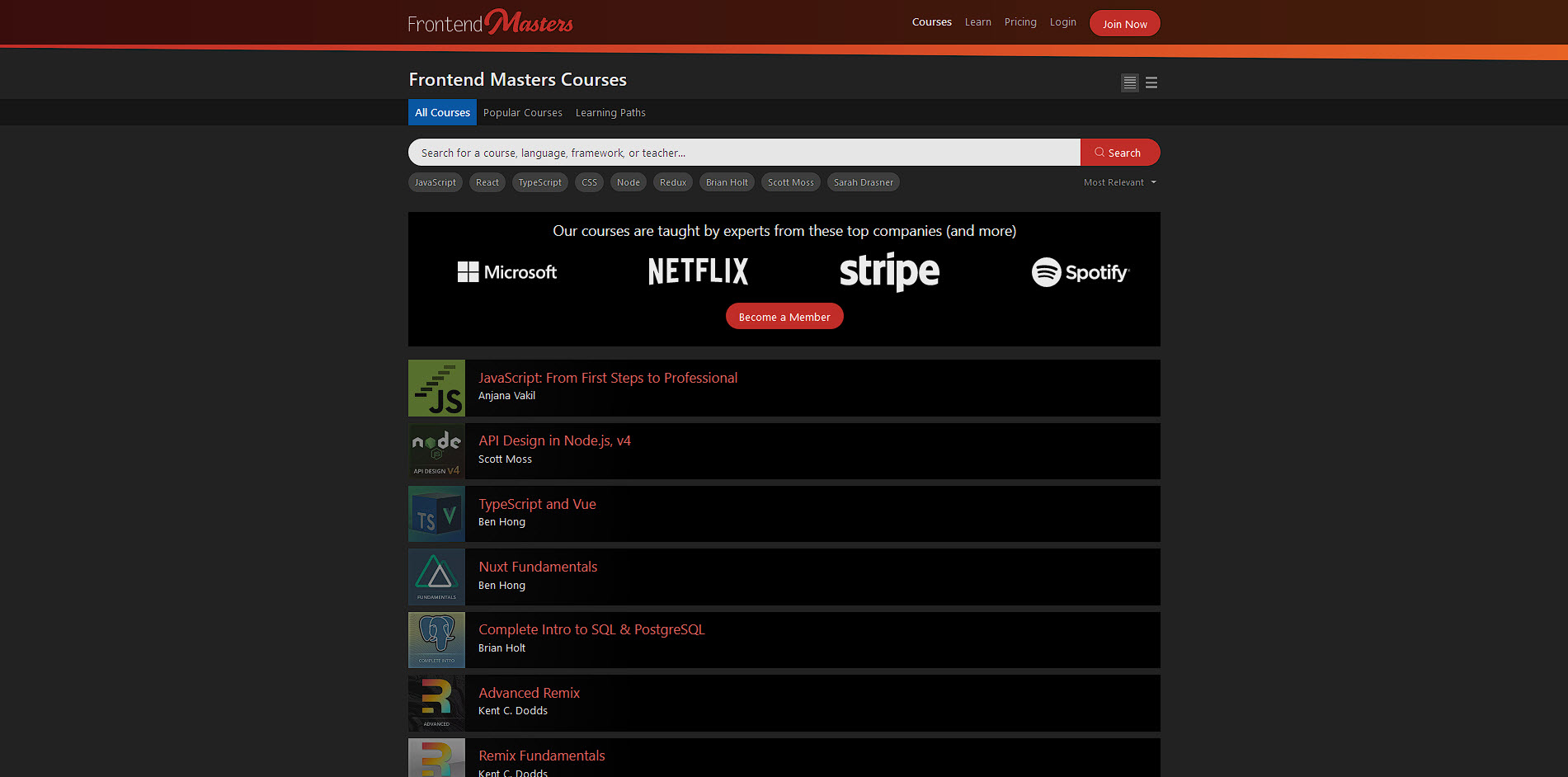The image size is (1568, 777).
Task: Click instructor name Anjana Vakil
Action: (506, 396)
